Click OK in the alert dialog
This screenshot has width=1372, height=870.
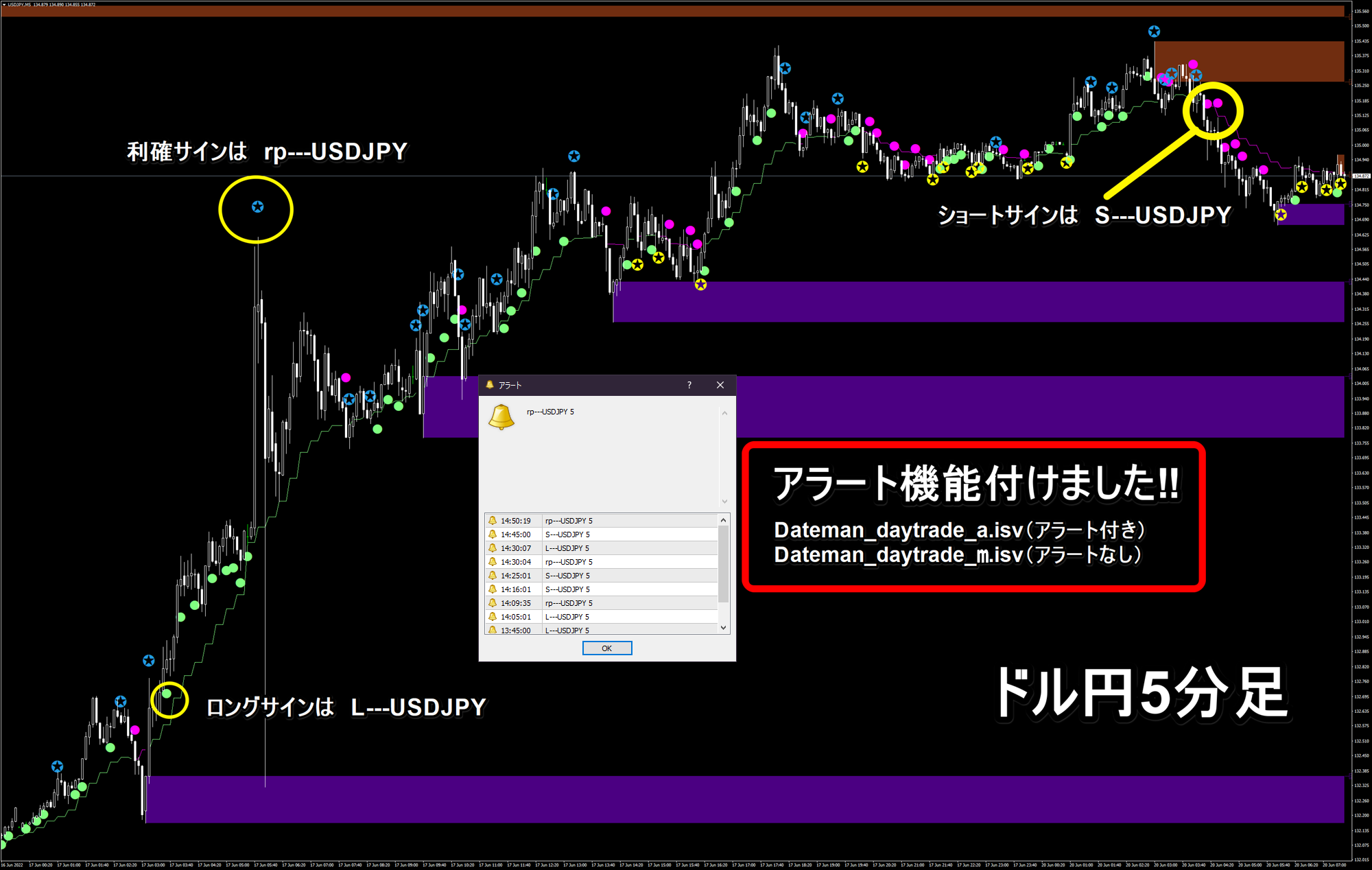tap(606, 648)
